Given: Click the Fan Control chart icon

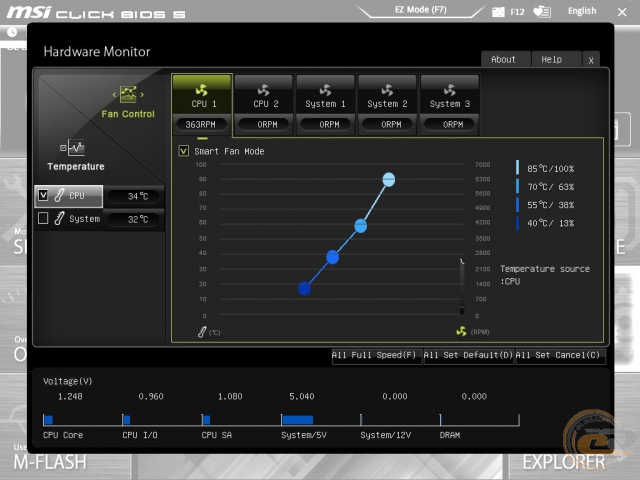Looking at the screenshot, I should click(x=128, y=94).
